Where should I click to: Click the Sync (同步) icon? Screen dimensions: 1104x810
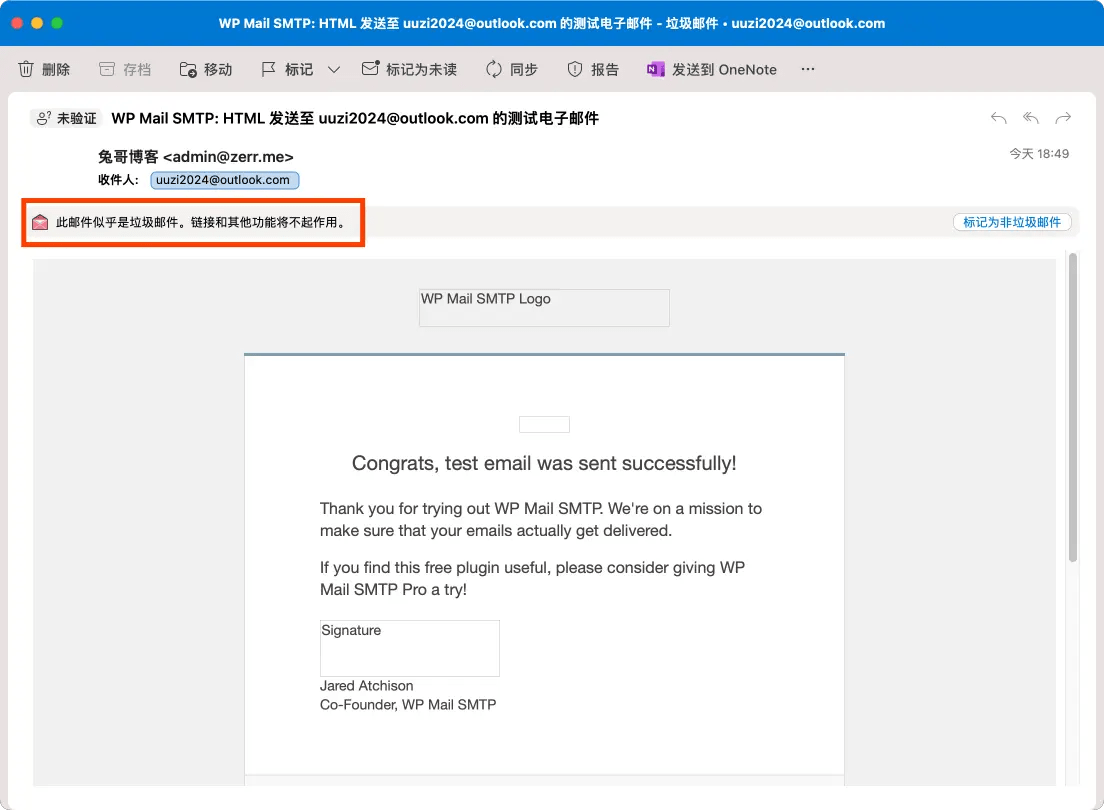pos(494,69)
